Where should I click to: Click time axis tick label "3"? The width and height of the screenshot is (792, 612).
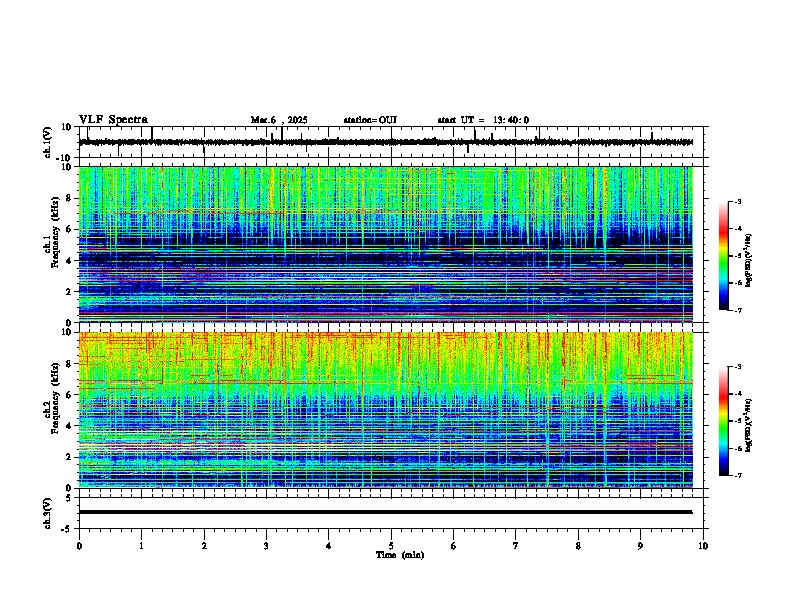(266, 546)
